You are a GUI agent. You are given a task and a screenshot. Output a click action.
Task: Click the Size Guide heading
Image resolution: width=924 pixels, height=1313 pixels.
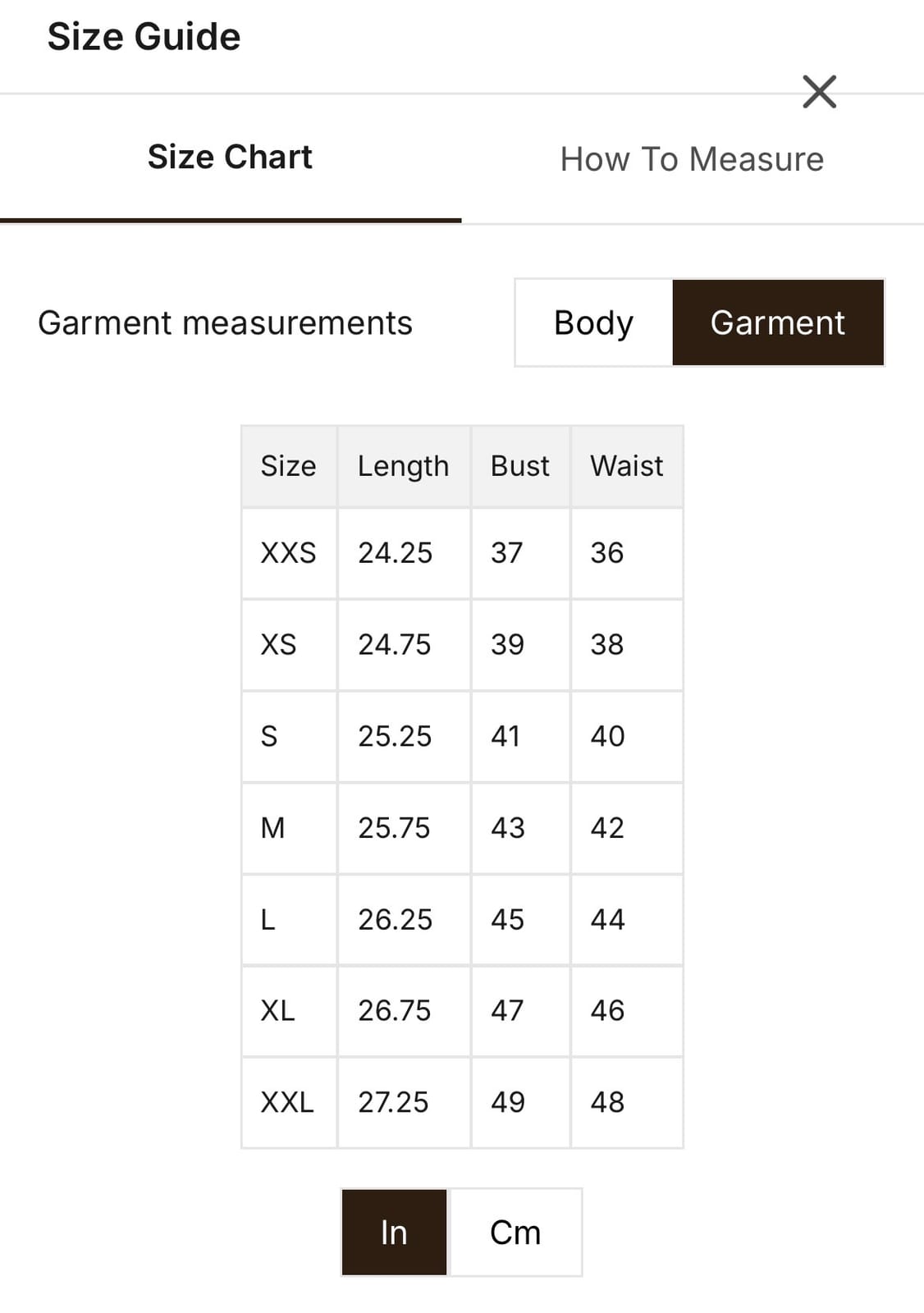(144, 37)
